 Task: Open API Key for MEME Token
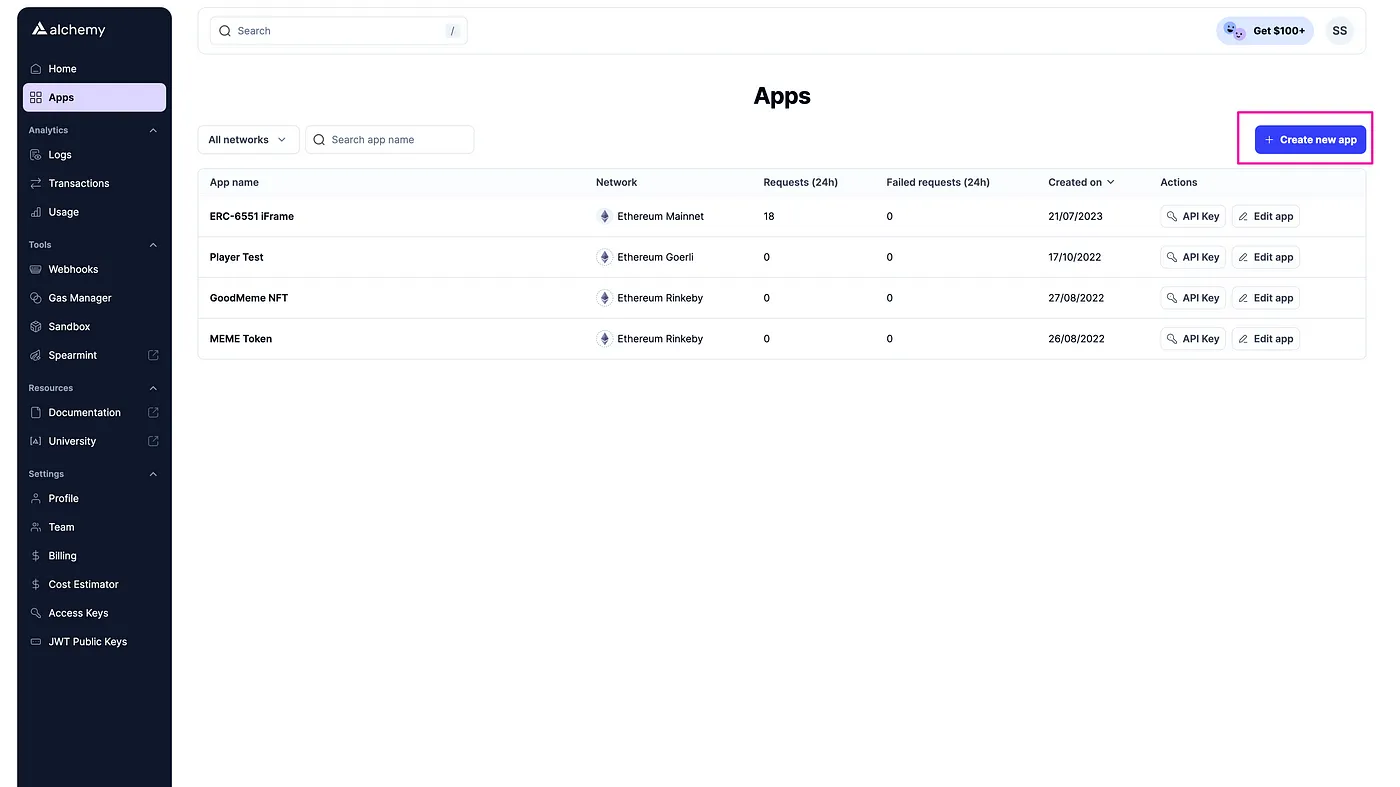(1193, 339)
